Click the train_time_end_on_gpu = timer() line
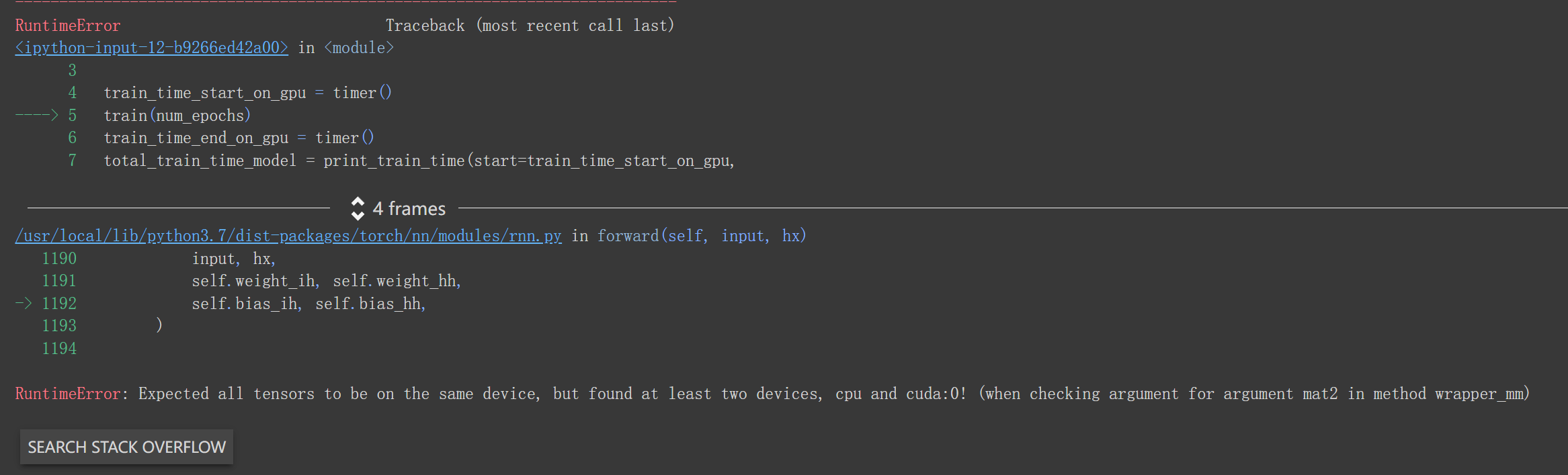 click(239, 138)
